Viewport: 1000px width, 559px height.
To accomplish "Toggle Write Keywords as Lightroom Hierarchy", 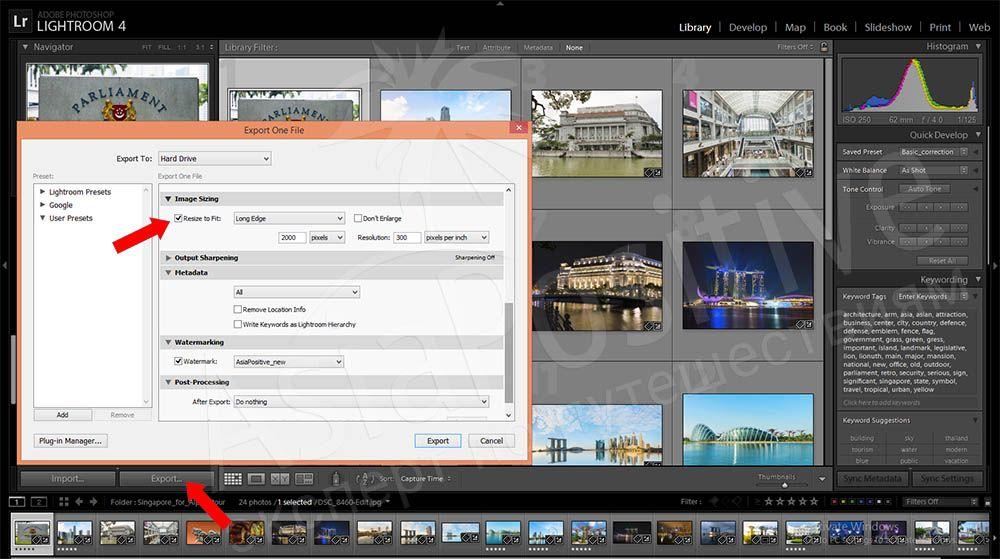I will [x=237, y=324].
